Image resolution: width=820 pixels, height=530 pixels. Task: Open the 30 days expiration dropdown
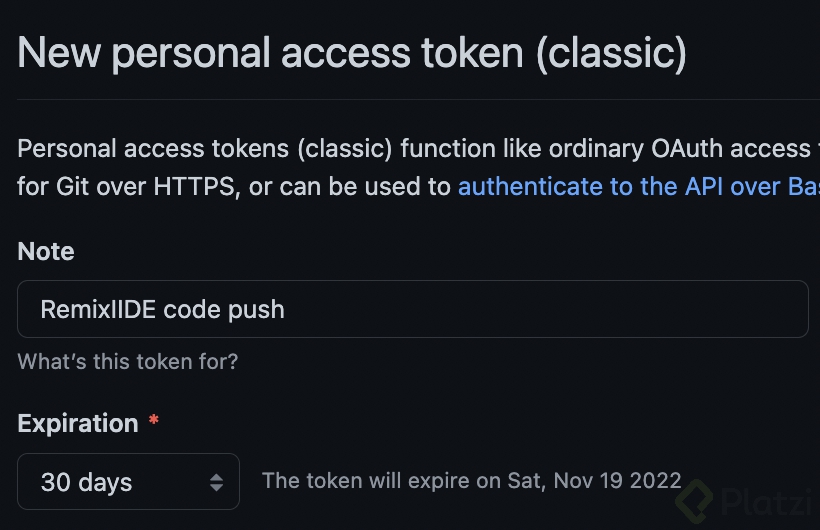pos(129,481)
